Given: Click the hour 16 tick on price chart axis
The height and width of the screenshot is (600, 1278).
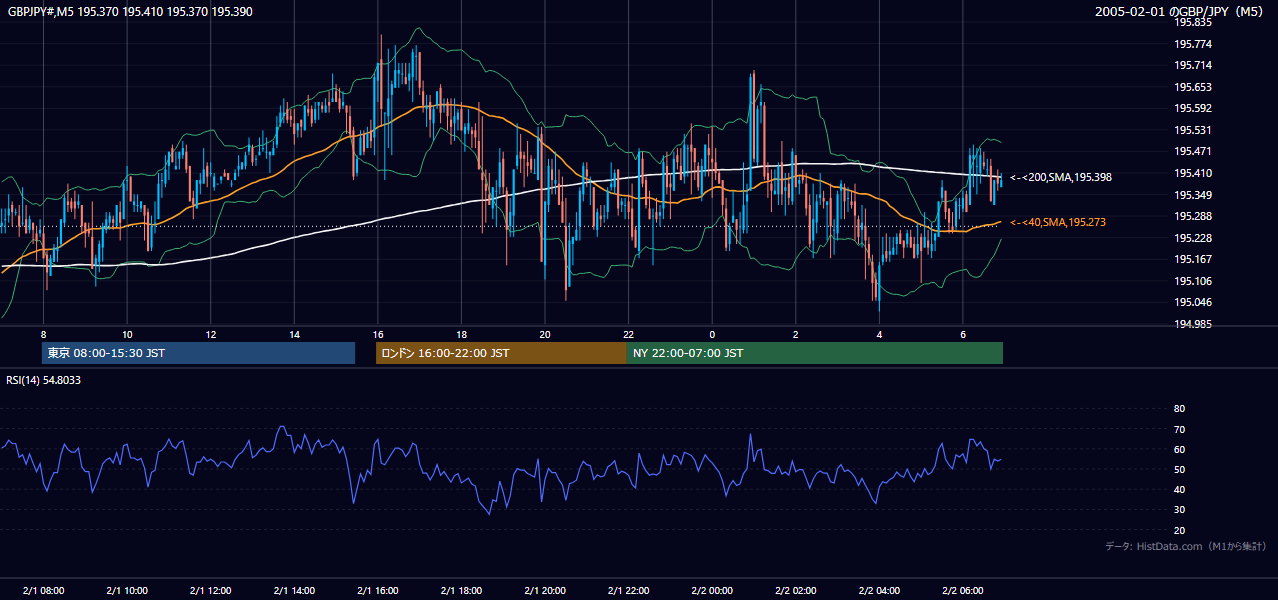Looking at the screenshot, I should coord(377,334).
